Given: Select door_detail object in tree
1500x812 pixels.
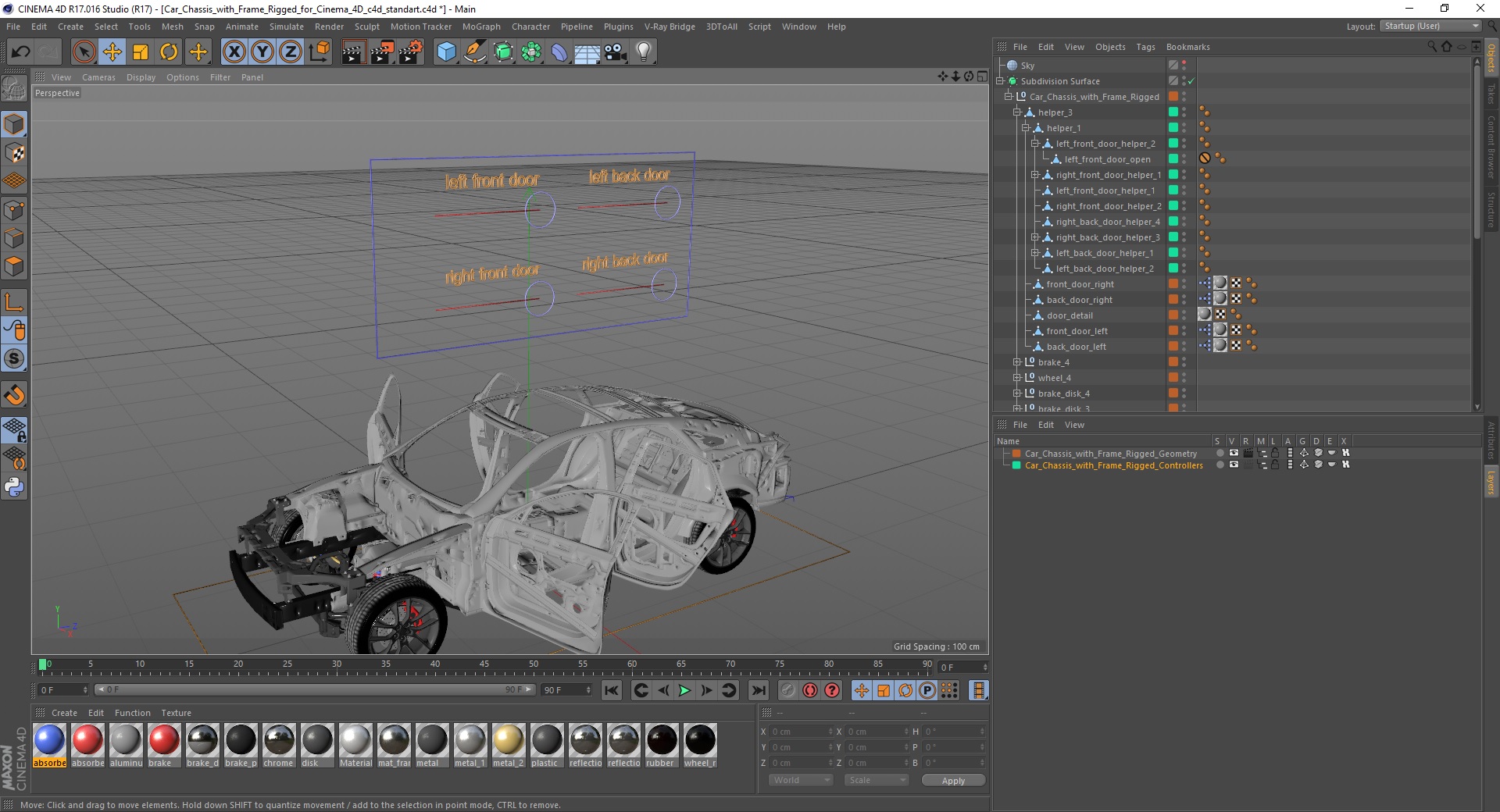Looking at the screenshot, I should 1070,315.
